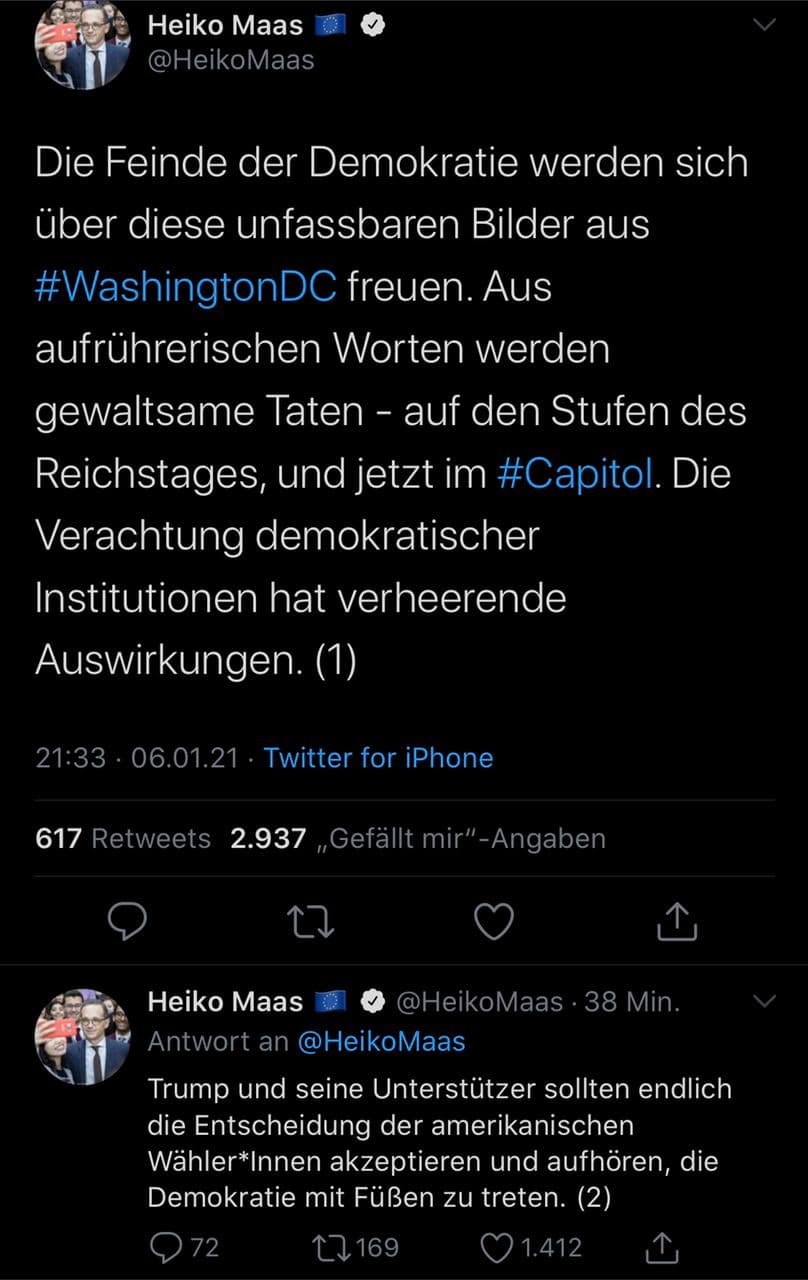Open the Heiko Maas name in tweet header
Screen dimensions: 808x1280
pyautogui.click(x=225, y=27)
